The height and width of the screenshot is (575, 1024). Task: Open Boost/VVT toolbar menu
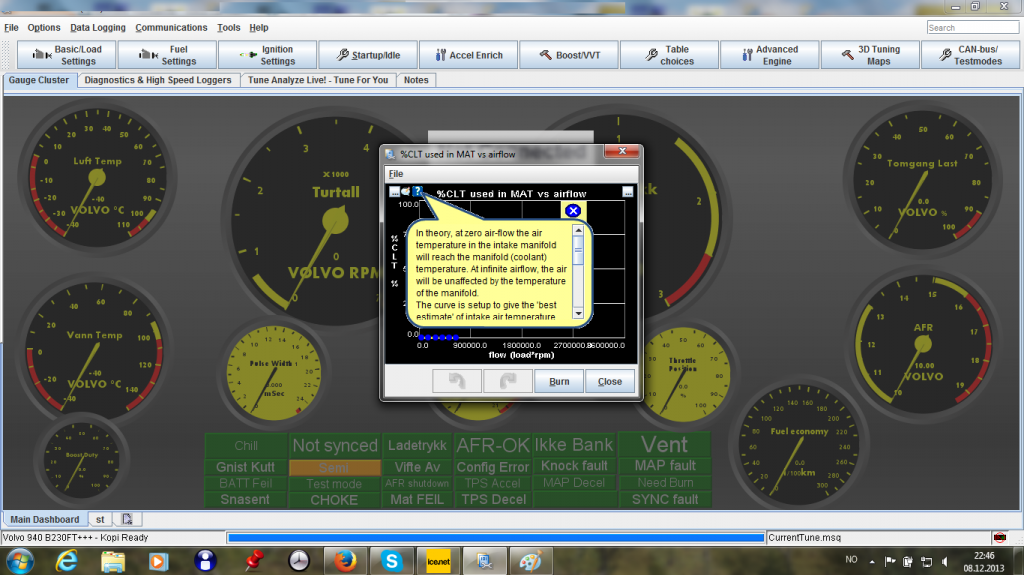[569, 55]
